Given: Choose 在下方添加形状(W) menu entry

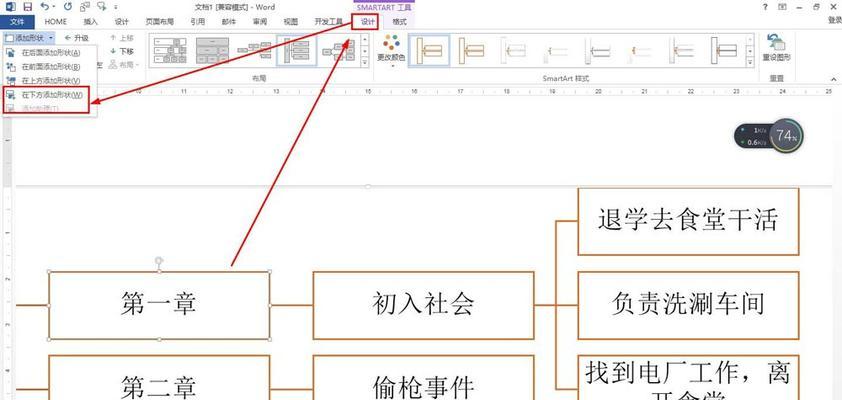Looking at the screenshot, I should click(49, 94).
